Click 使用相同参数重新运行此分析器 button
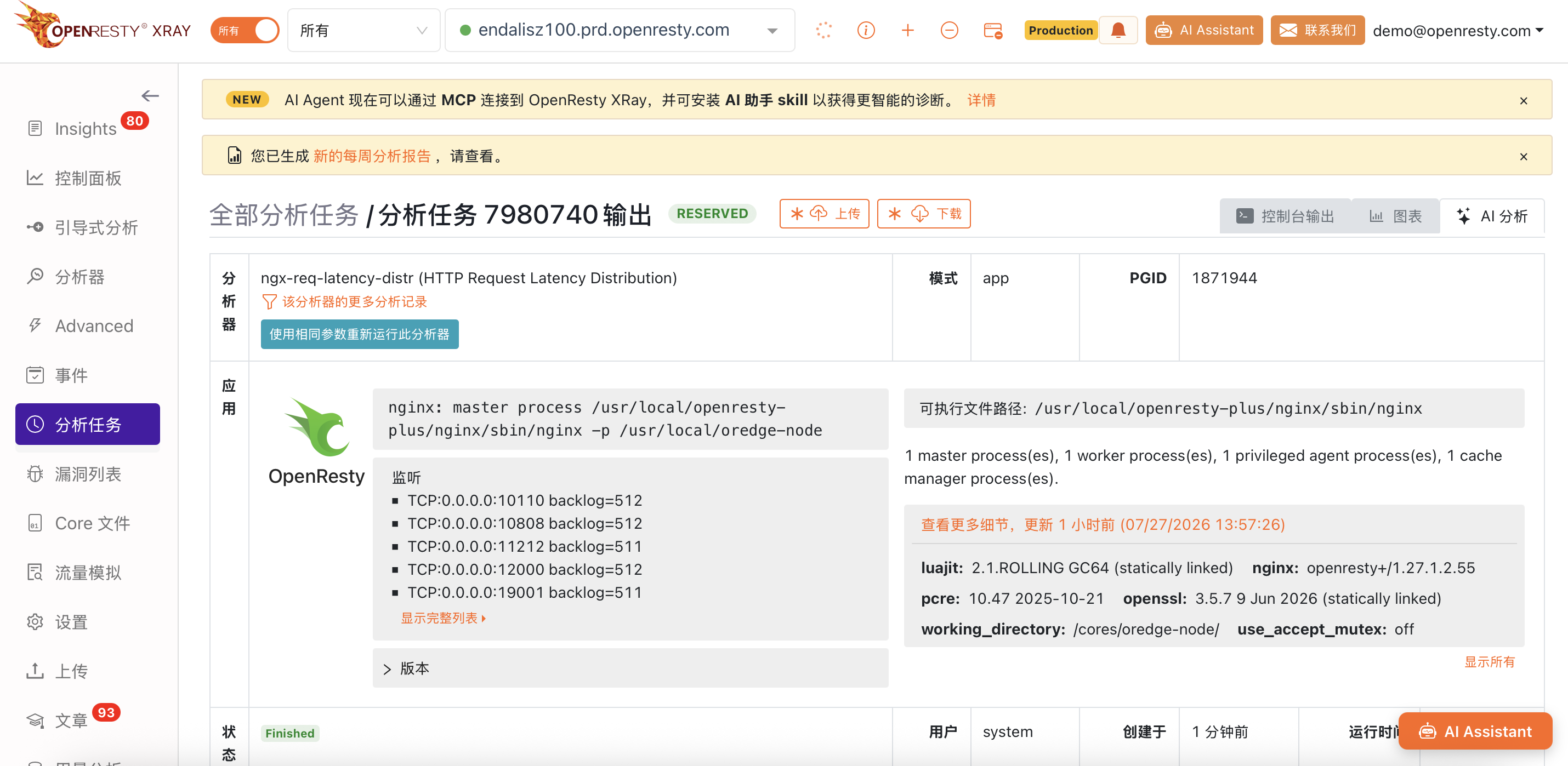The width and height of the screenshot is (1568, 766). pyautogui.click(x=360, y=334)
